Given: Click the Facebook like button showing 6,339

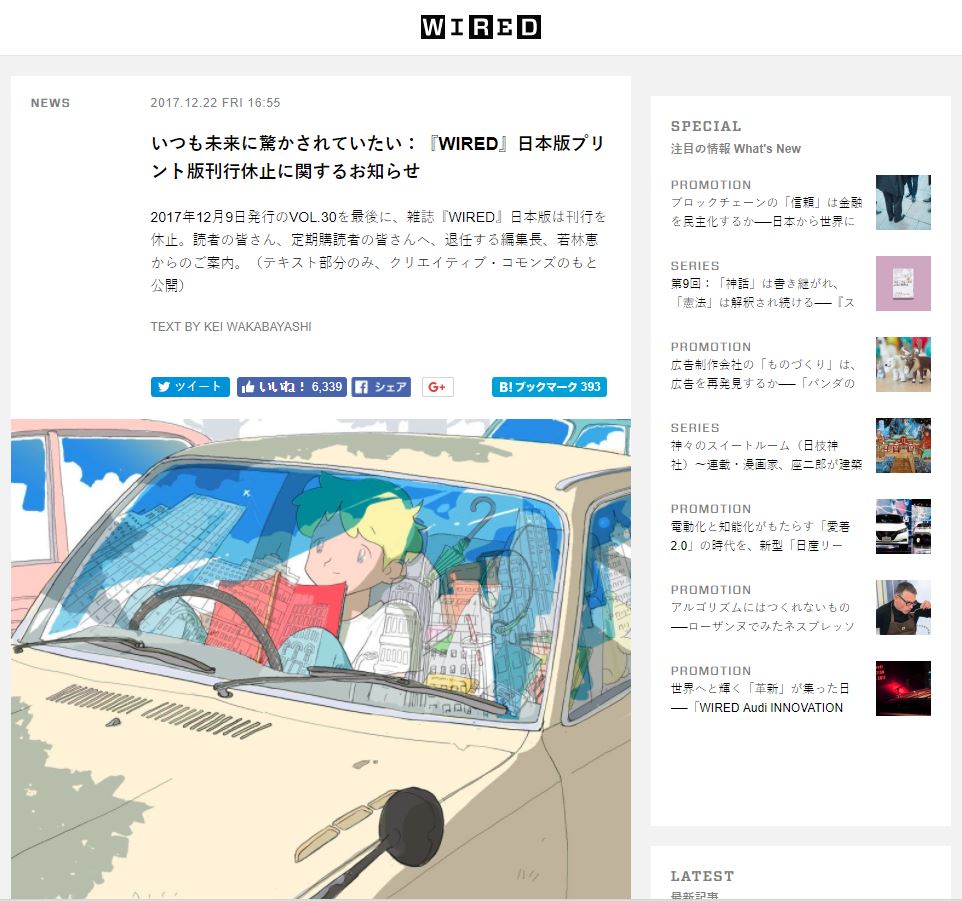Looking at the screenshot, I should 292,387.
